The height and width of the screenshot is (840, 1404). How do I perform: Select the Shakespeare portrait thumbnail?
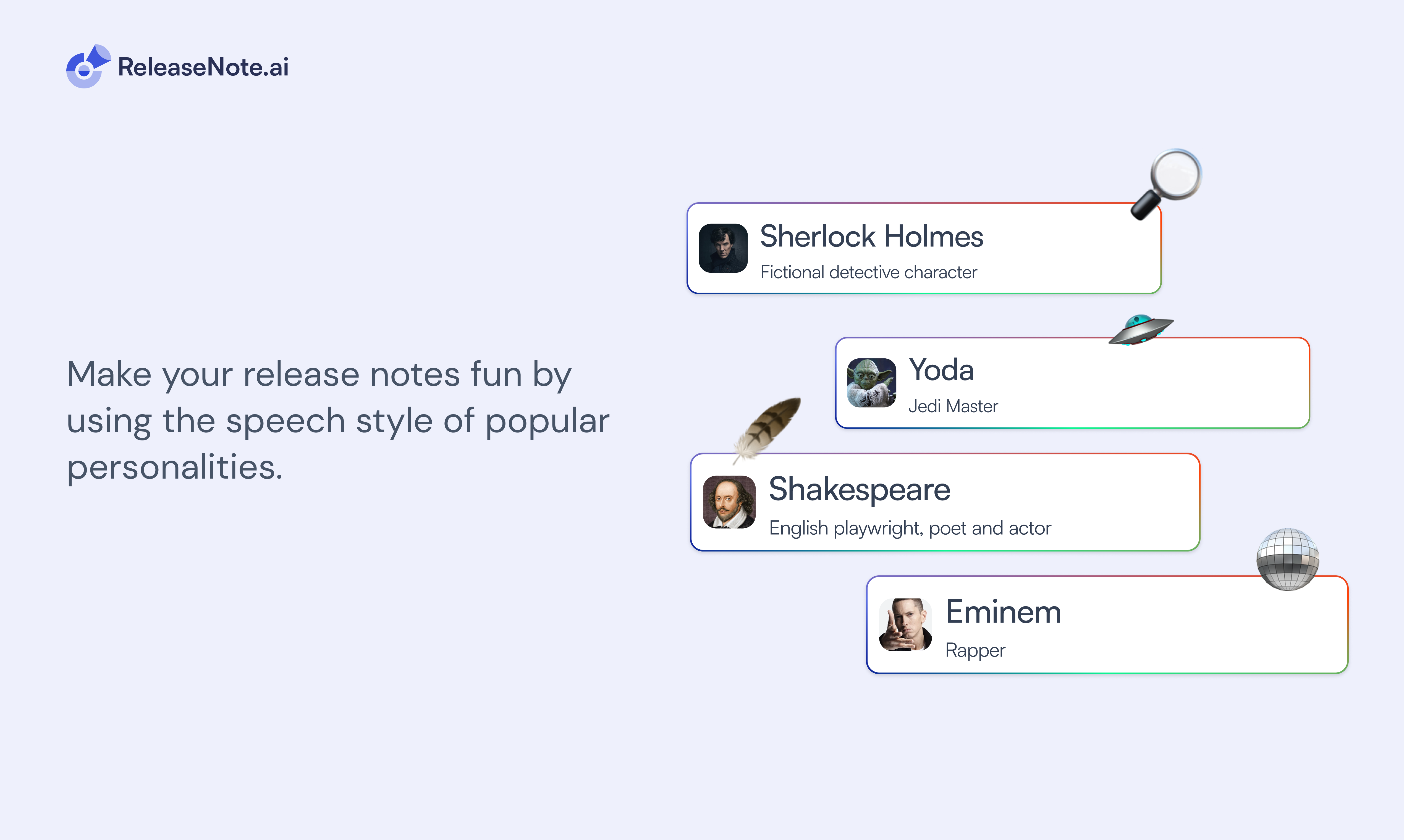tap(729, 502)
